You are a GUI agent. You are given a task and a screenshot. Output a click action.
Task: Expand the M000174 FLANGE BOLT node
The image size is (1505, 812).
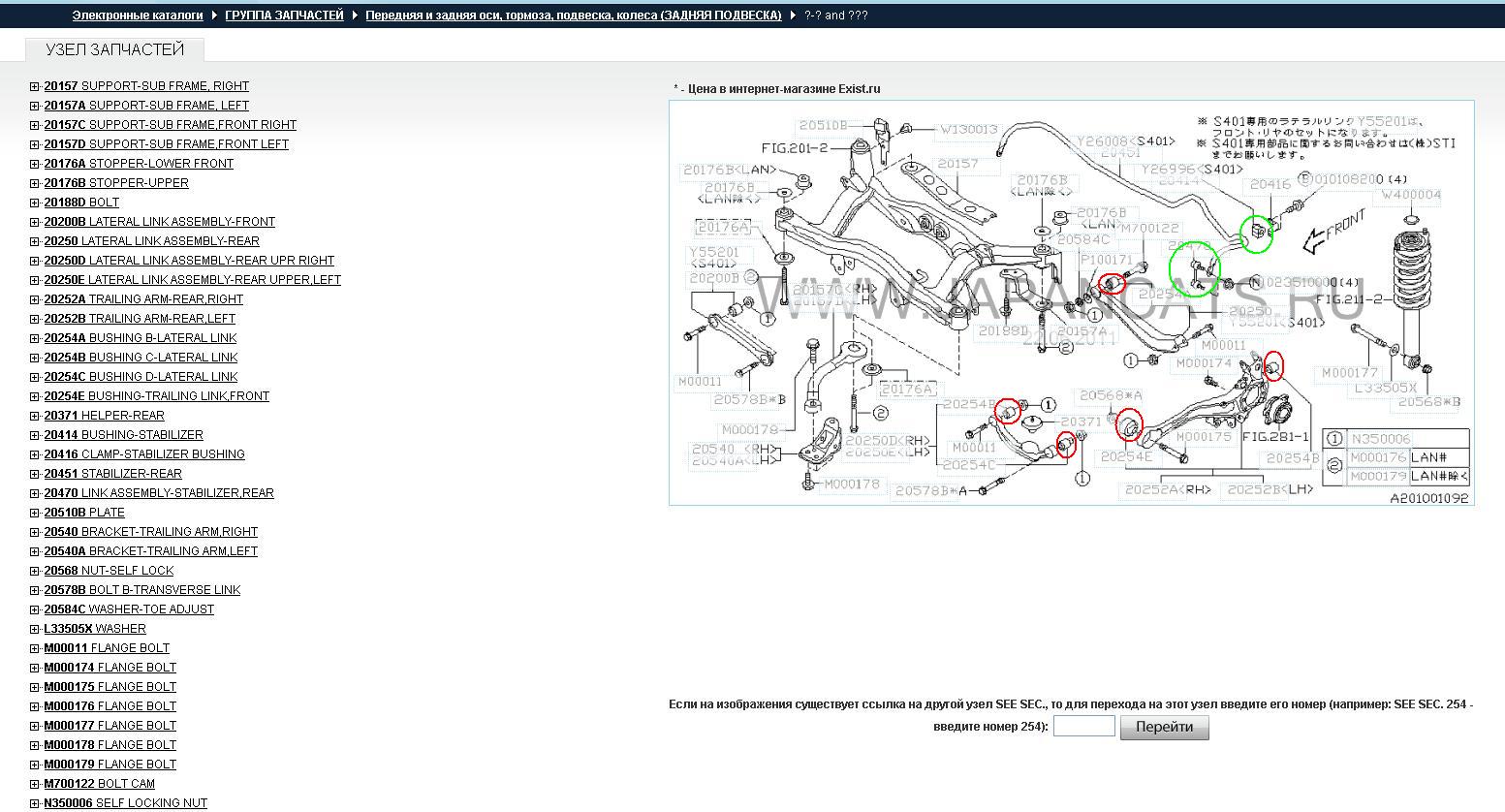[35, 668]
